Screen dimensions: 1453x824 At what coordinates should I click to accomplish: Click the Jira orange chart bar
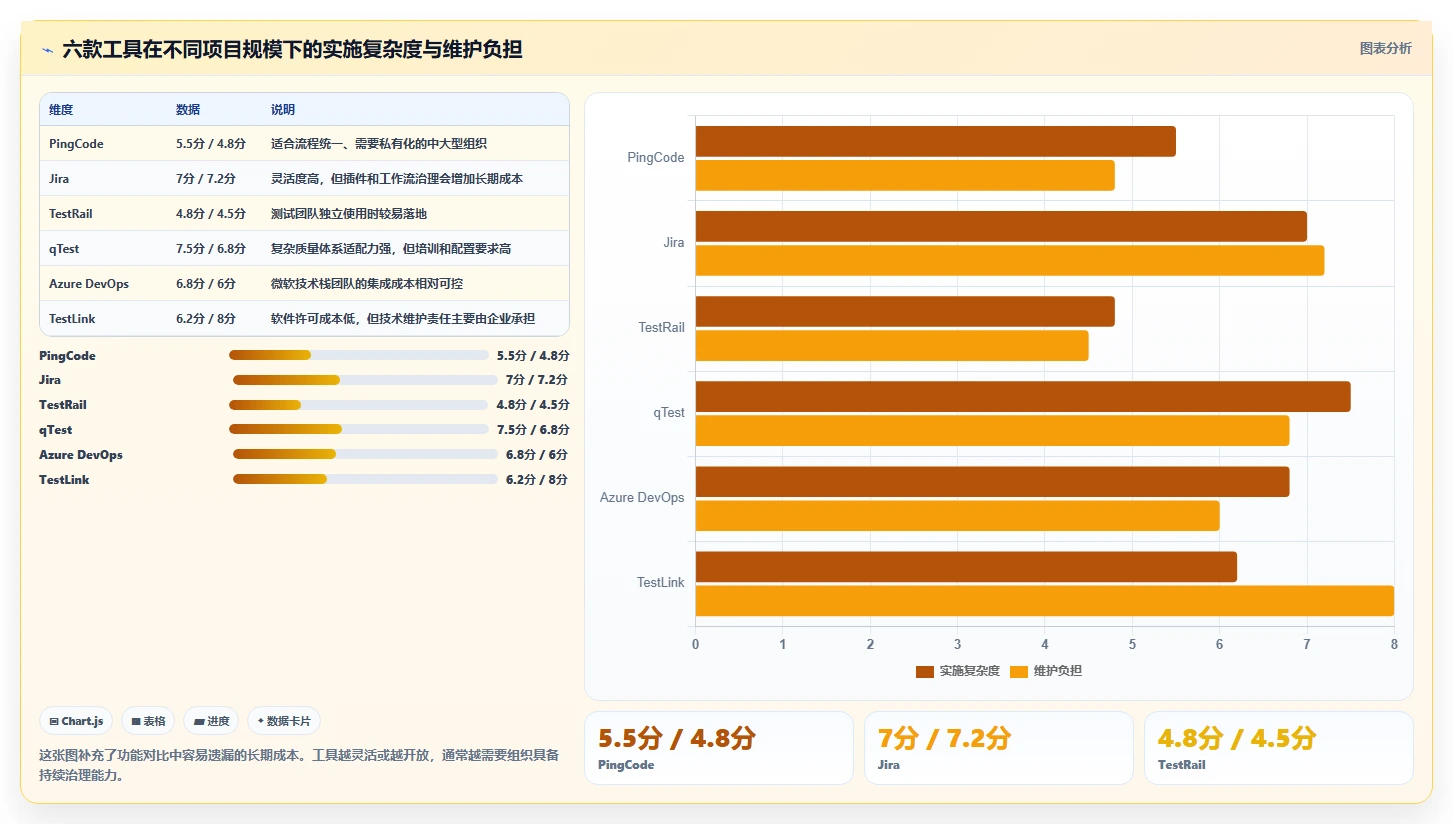pyautogui.click(x=1010, y=260)
